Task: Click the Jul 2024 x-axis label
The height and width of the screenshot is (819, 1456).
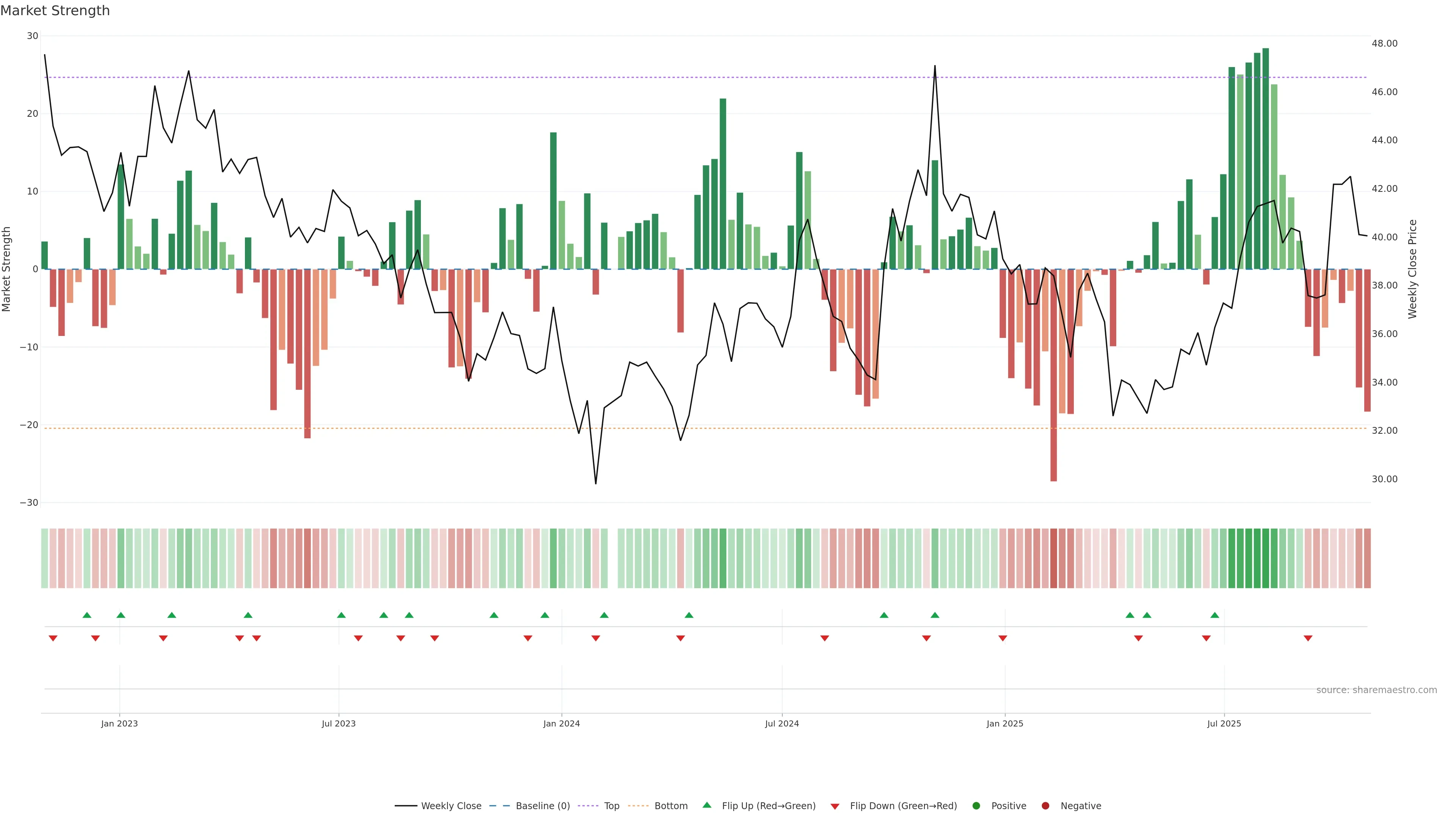Action: 782,723
